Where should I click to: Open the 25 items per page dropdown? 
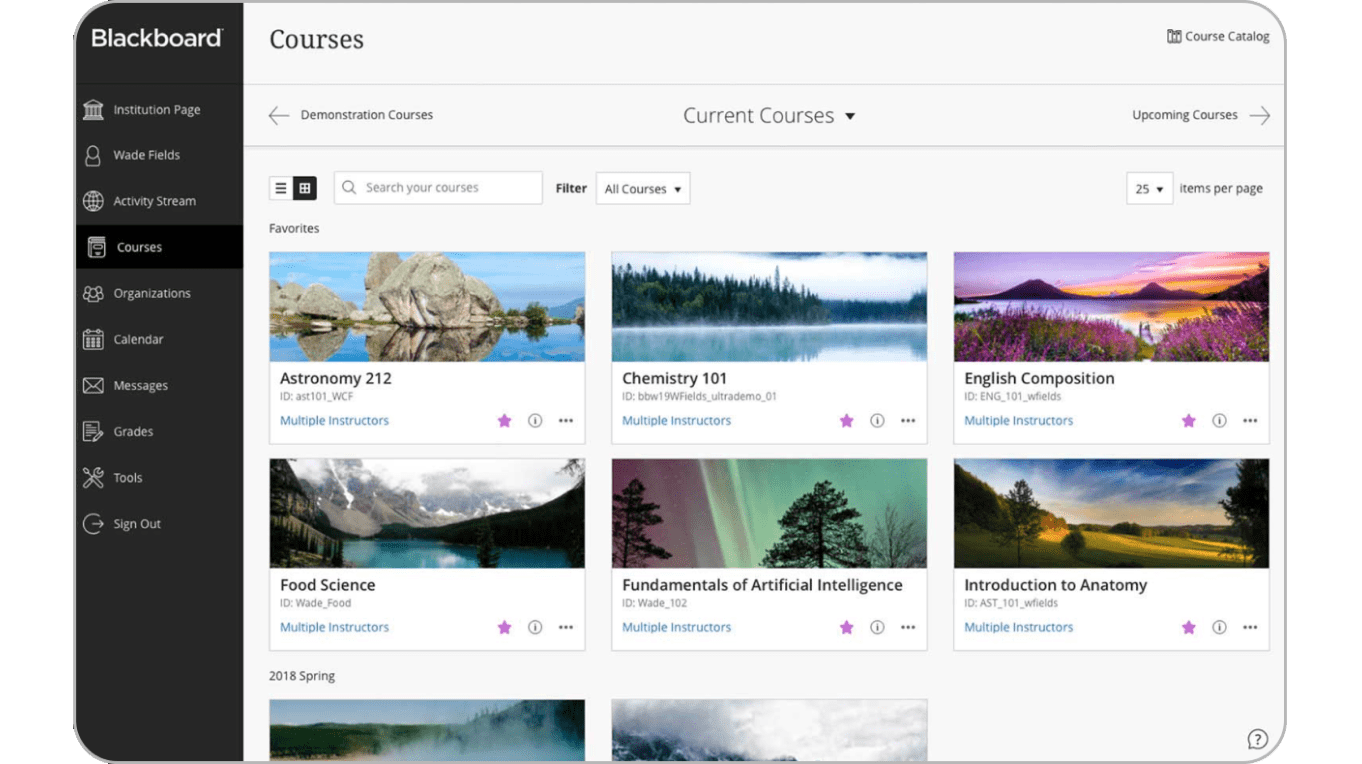pyautogui.click(x=1149, y=189)
